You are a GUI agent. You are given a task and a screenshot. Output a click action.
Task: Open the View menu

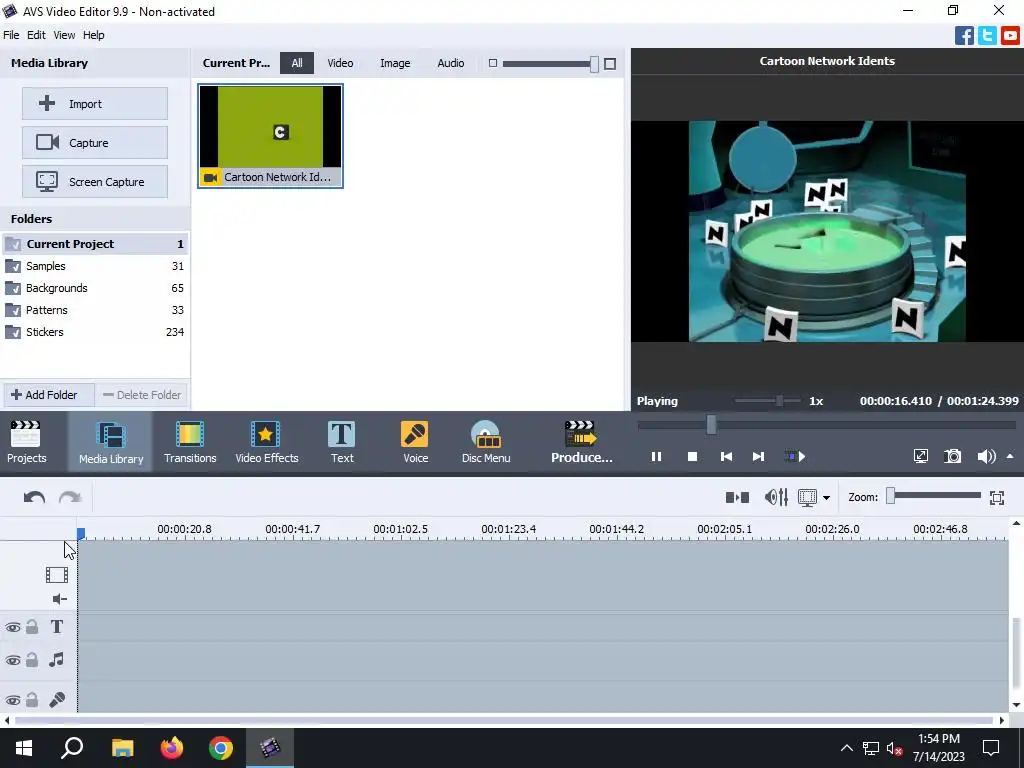(x=64, y=35)
